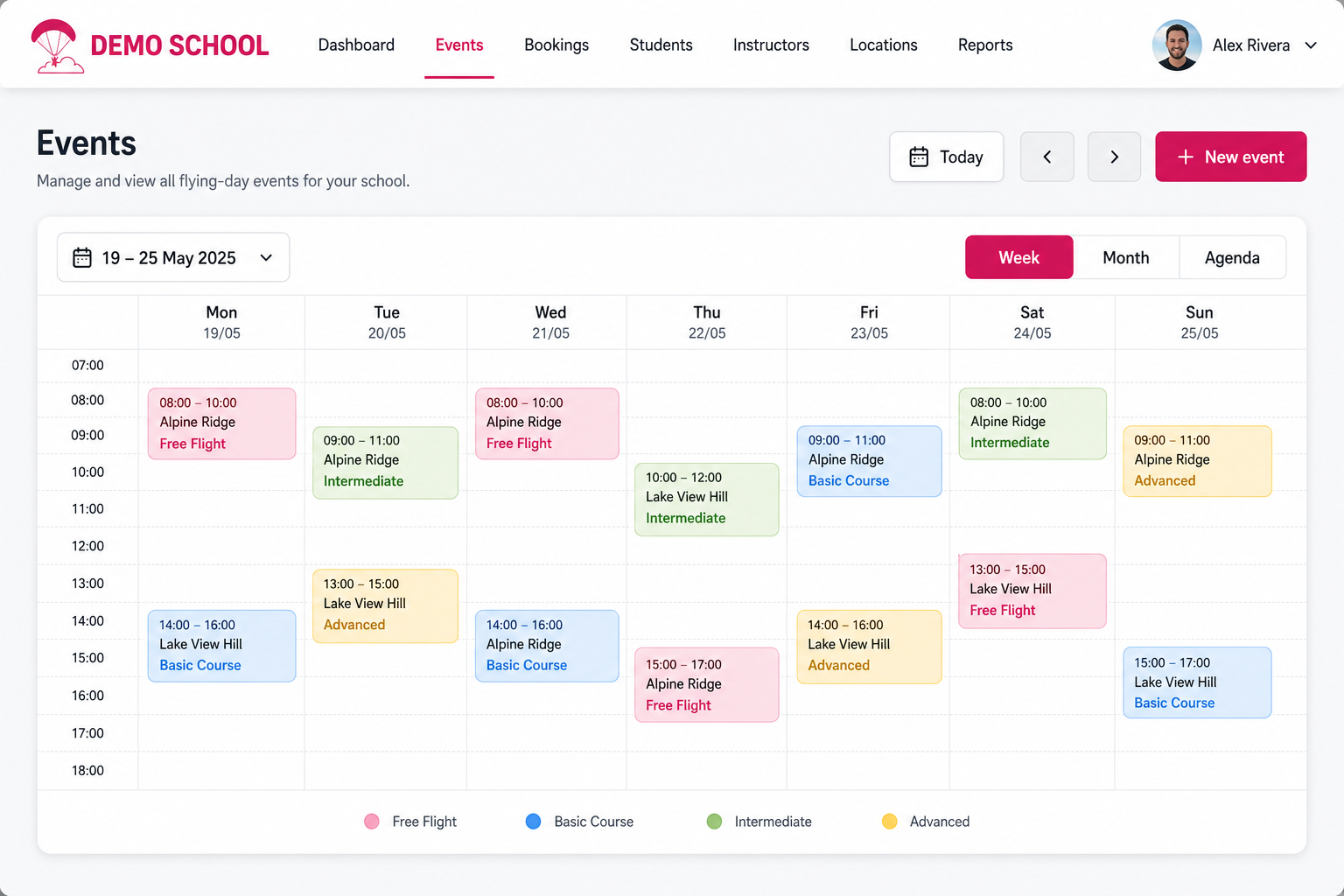This screenshot has width=1344, height=896.
Task: Open Wednesday 14:00 Alpine Ridge Basic Course
Action: pos(547,646)
